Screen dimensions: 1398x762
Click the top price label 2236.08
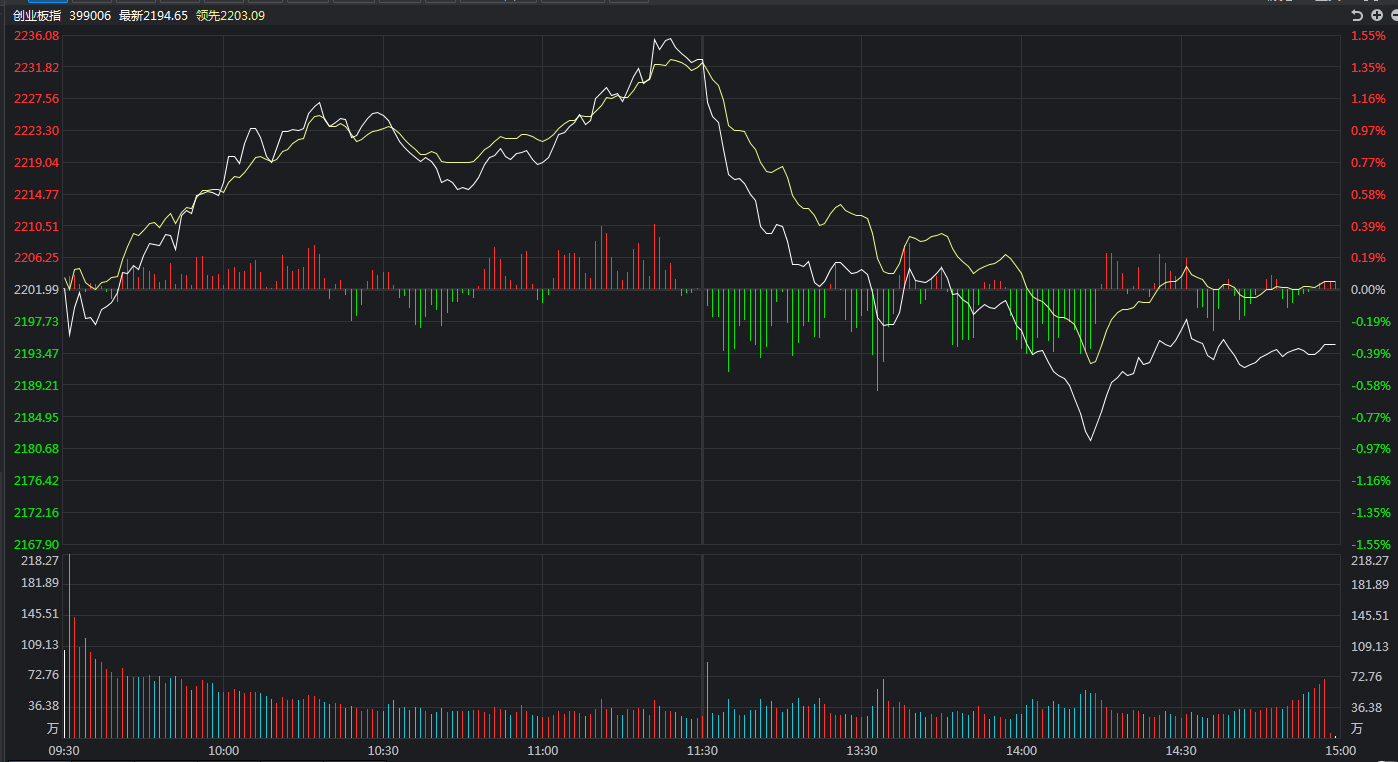(37, 36)
